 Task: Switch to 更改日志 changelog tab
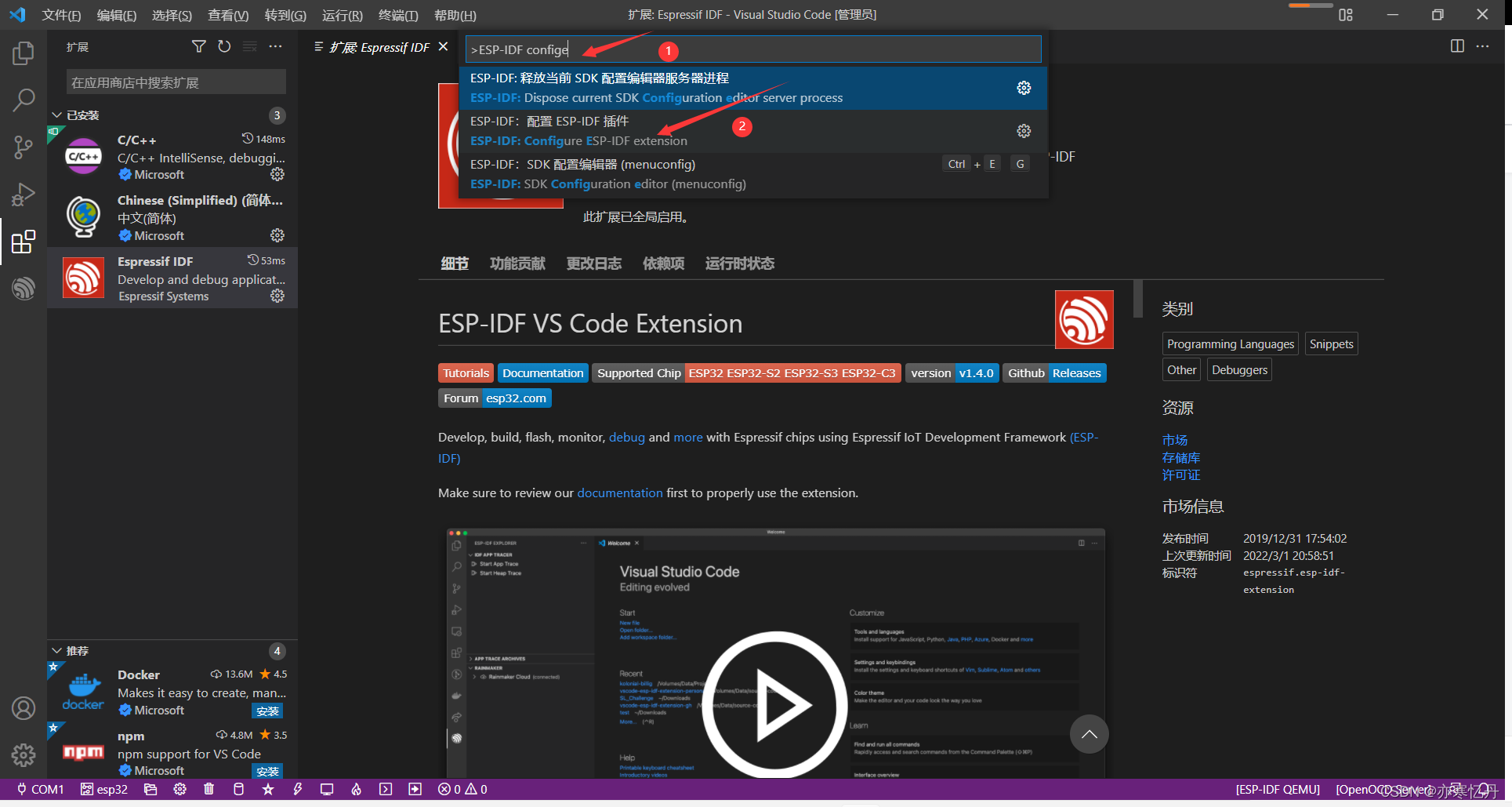click(x=594, y=264)
